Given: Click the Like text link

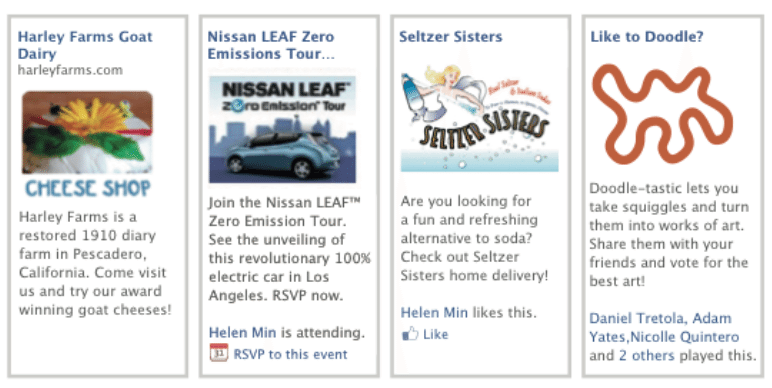Looking at the screenshot, I should point(435,334).
